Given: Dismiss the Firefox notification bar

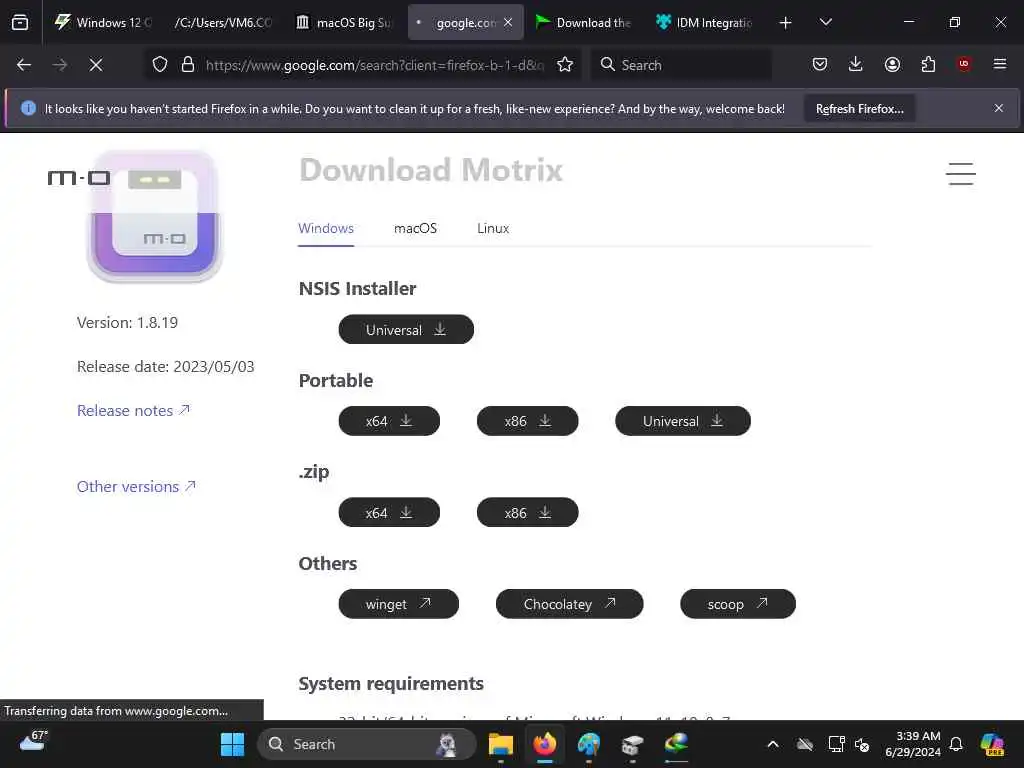Looking at the screenshot, I should (999, 108).
